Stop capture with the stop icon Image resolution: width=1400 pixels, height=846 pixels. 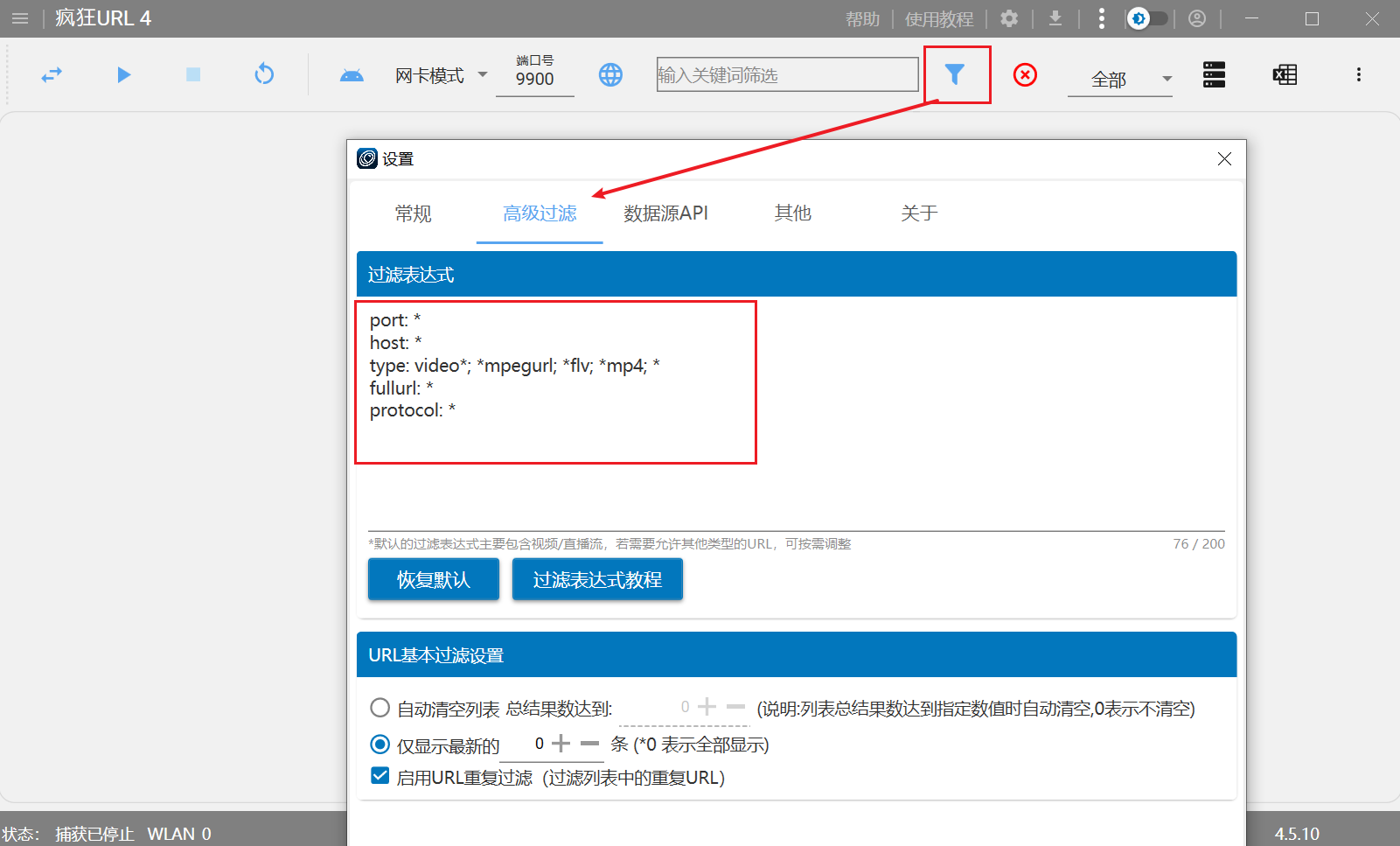click(192, 74)
